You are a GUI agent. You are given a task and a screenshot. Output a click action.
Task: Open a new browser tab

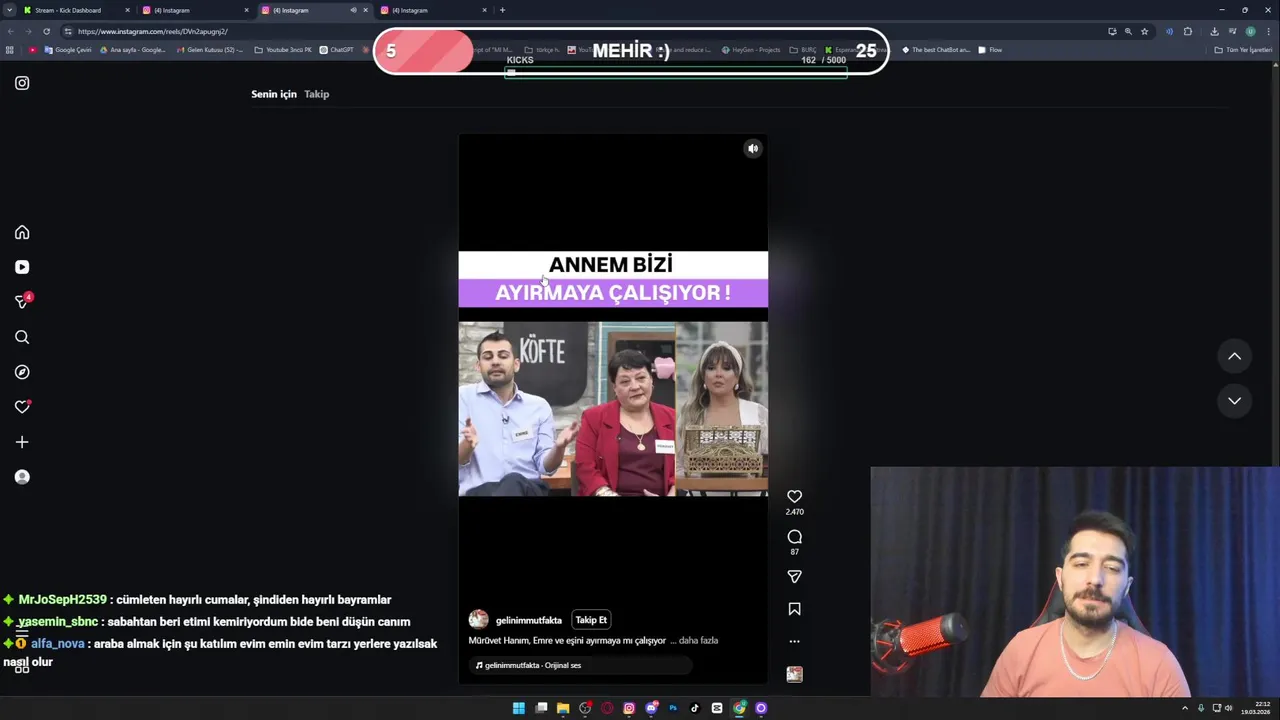502,10
